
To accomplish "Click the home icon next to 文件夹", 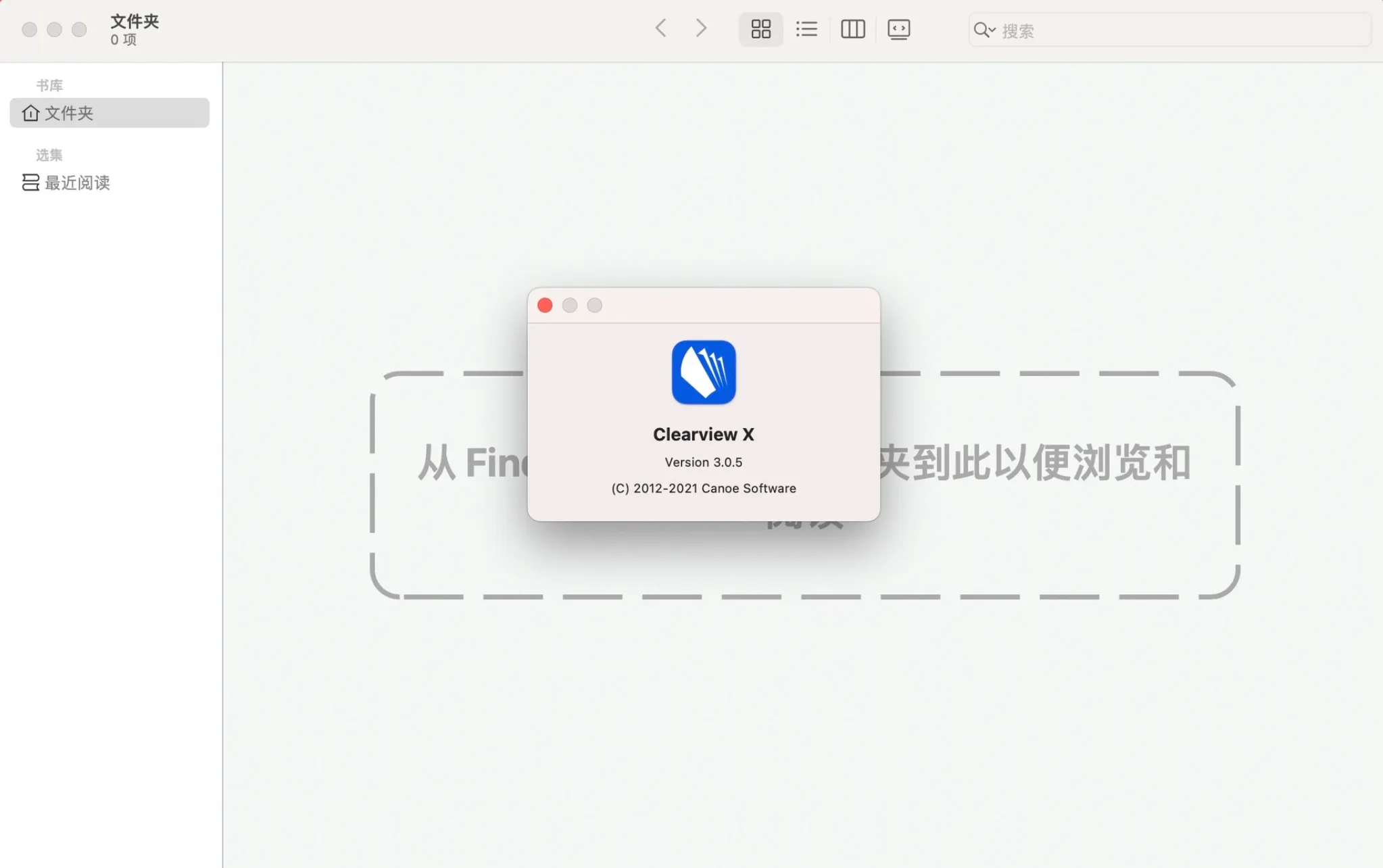I will tap(30, 113).
